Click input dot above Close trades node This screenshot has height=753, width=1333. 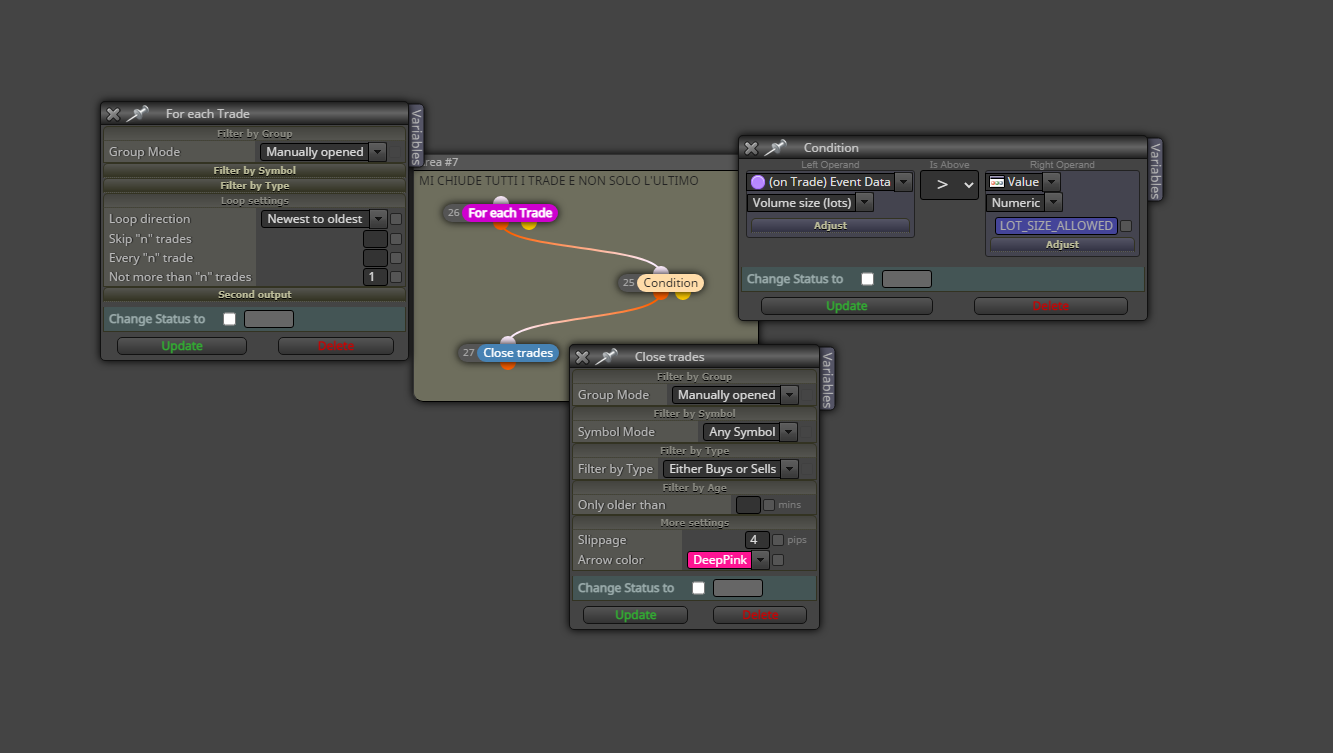click(x=508, y=341)
